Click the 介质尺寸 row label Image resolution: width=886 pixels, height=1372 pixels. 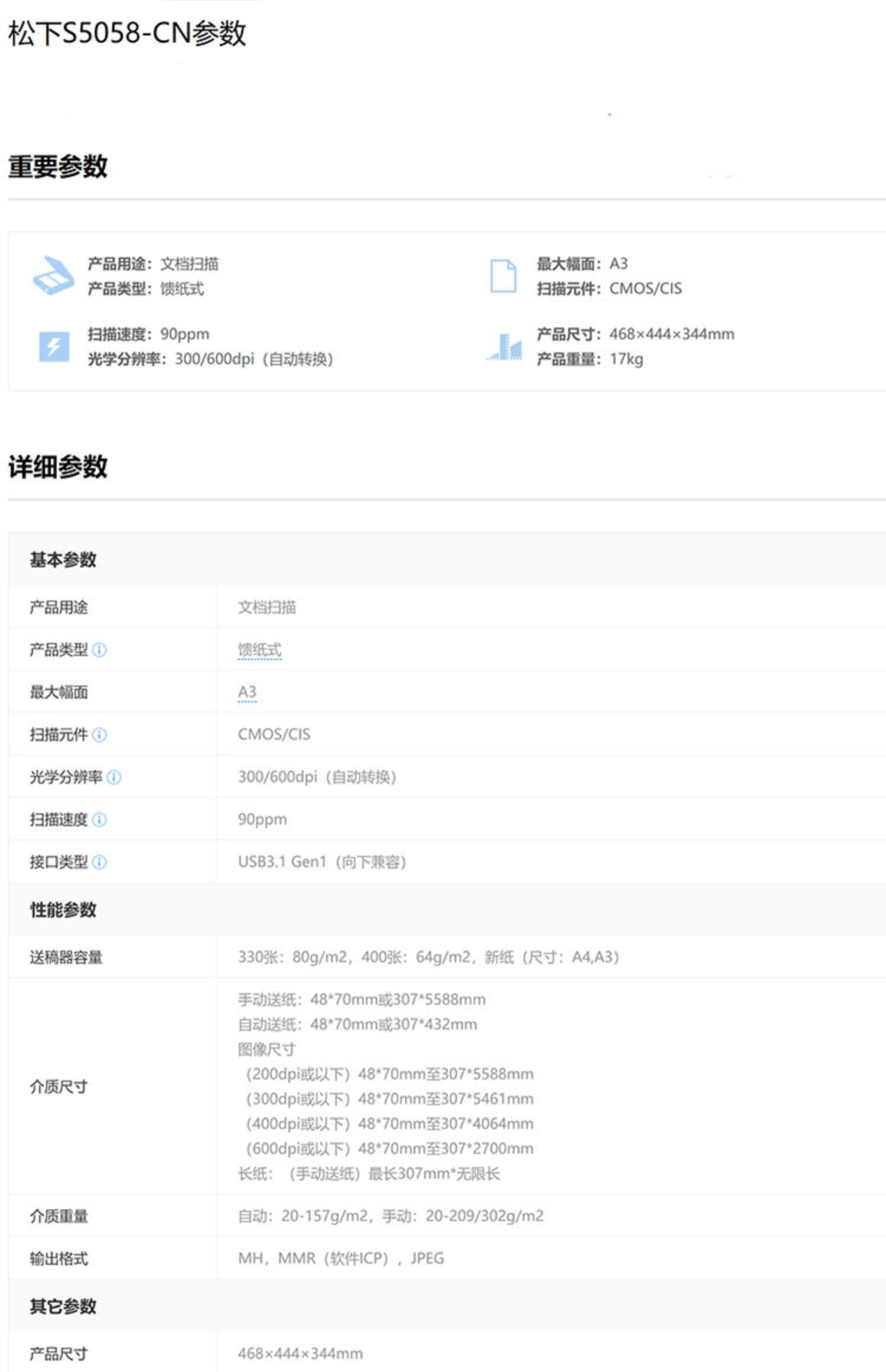[58, 1086]
